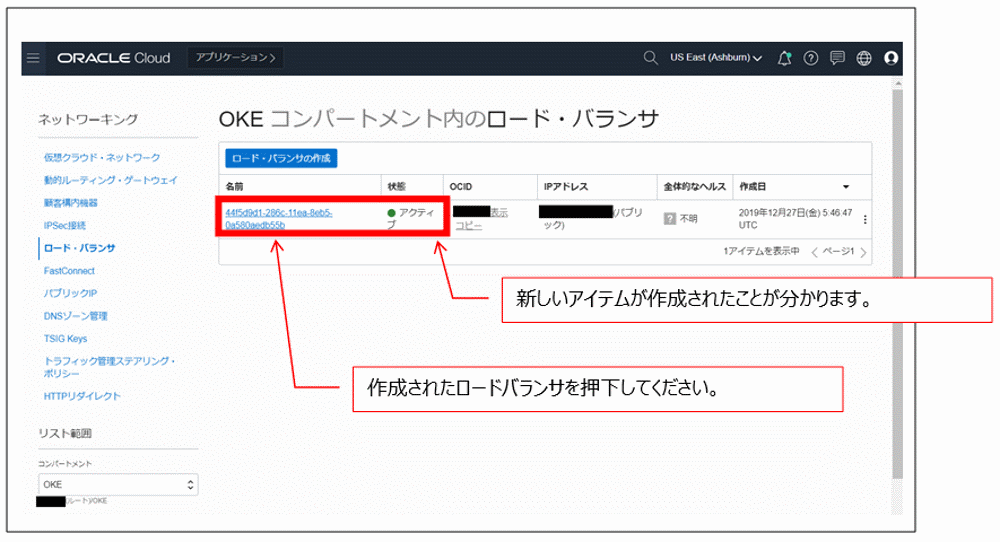The image size is (1000, 542).
Task: Open the hamburger navigation menu
Action: click(x=33, y=58)
